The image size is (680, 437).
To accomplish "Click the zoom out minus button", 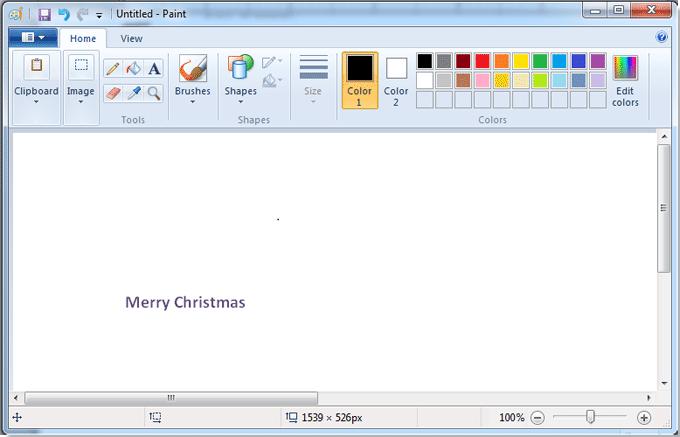I will point(537,417).
